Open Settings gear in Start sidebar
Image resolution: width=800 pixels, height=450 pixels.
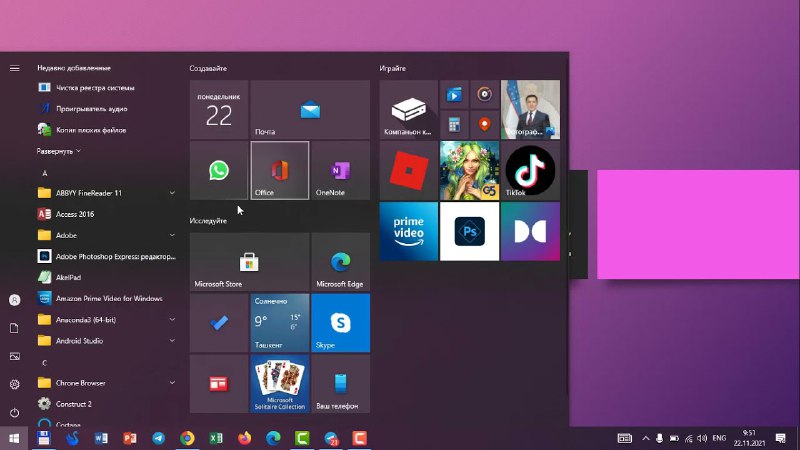14,384
